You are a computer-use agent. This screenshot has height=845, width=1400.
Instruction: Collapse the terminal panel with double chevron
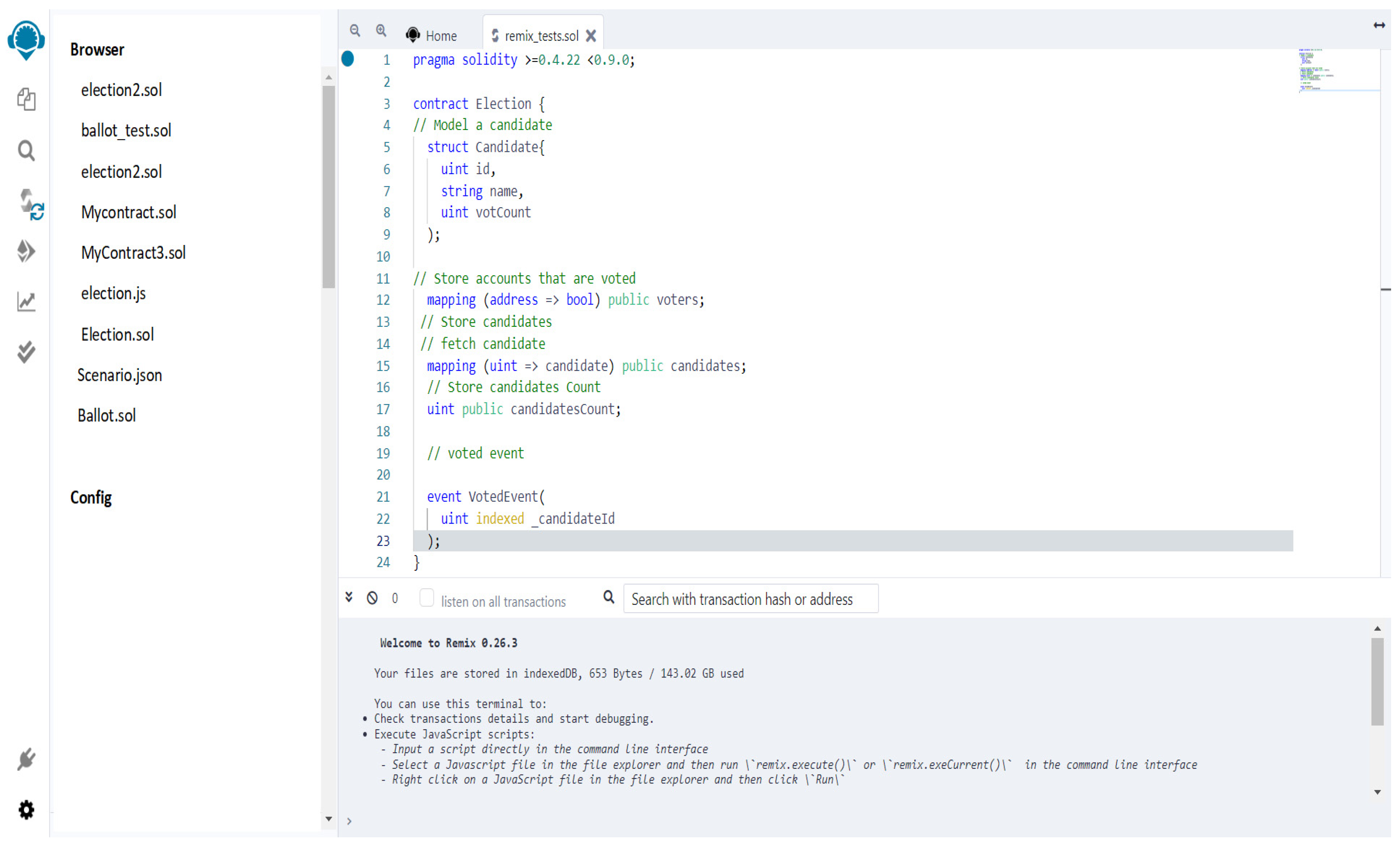[x=349, y=597]
